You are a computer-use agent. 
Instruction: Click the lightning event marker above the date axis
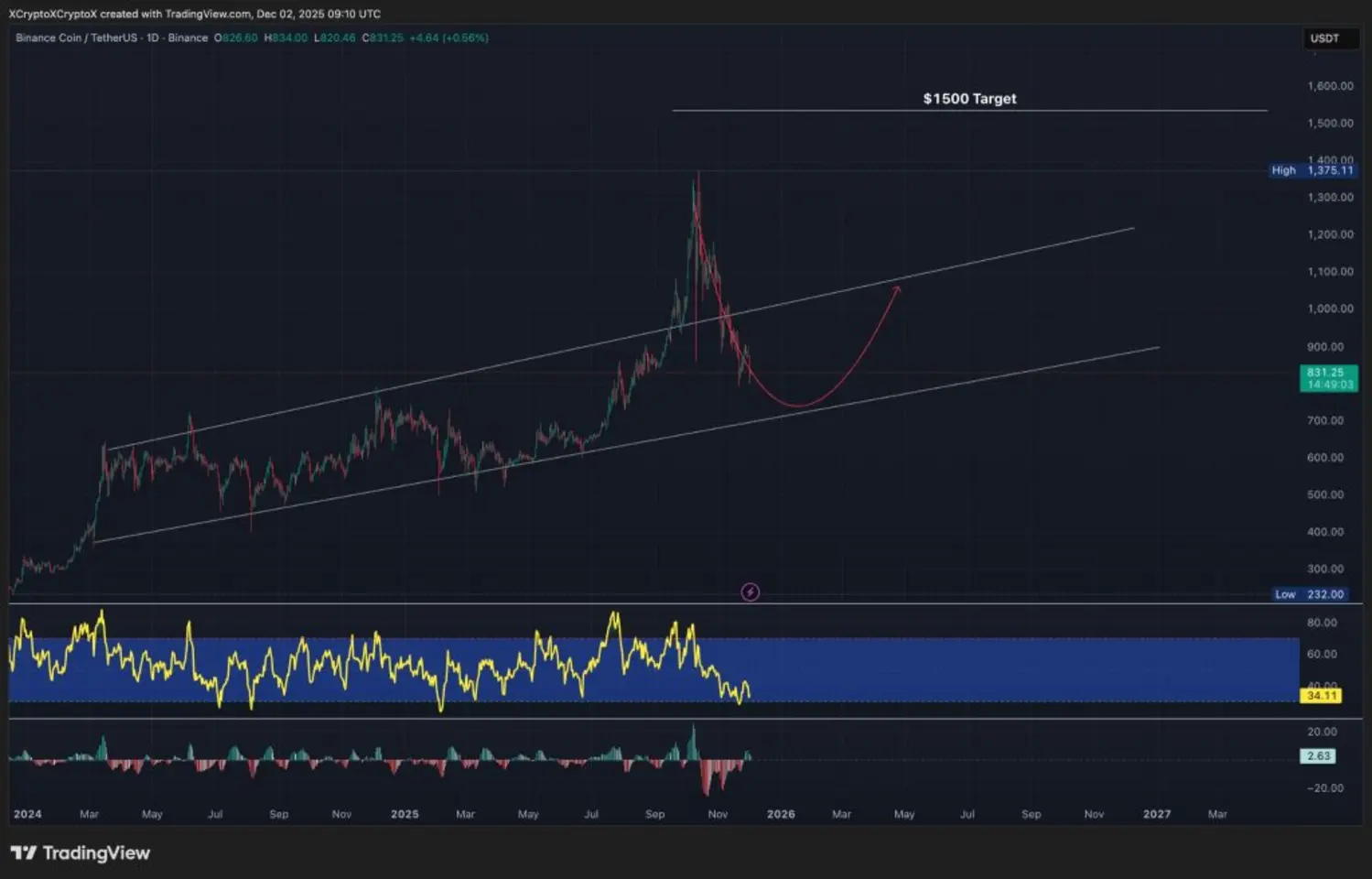750,591
